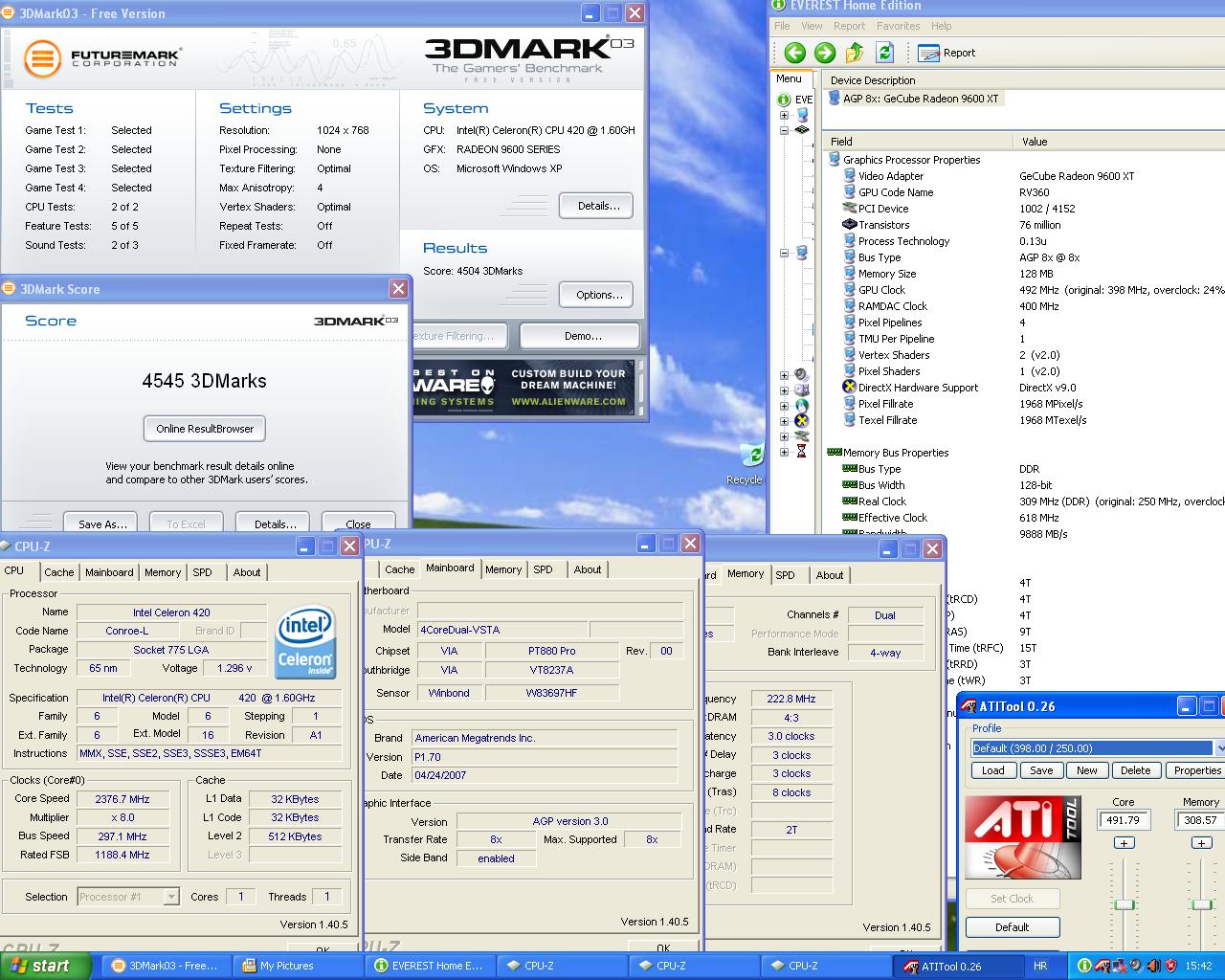Click the Online ResultBrowser button
The height and width of the screenshot is (980, 1225).
(205, 429)
